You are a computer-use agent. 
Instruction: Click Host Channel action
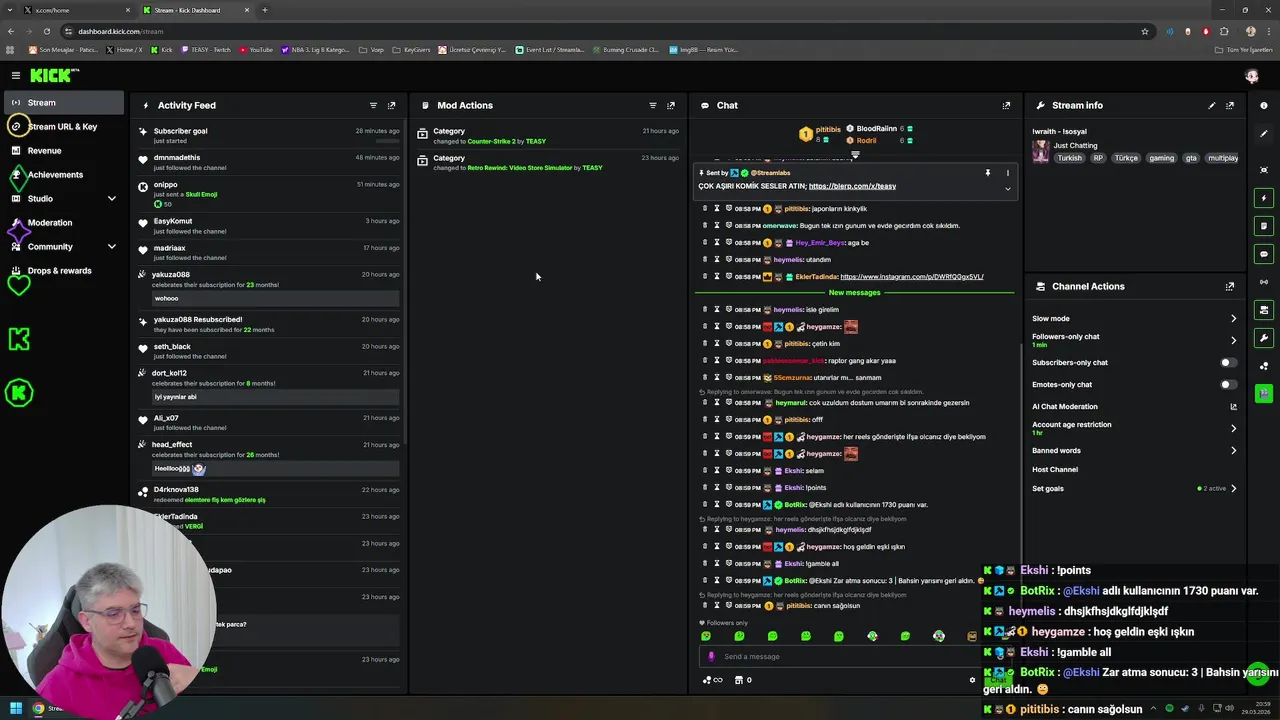pyautogui.click(x=1055, y=470)
